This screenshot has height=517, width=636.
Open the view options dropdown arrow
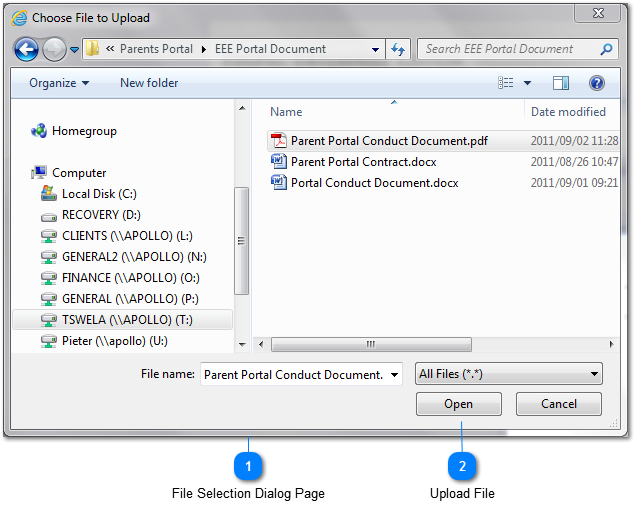point(527,83)
